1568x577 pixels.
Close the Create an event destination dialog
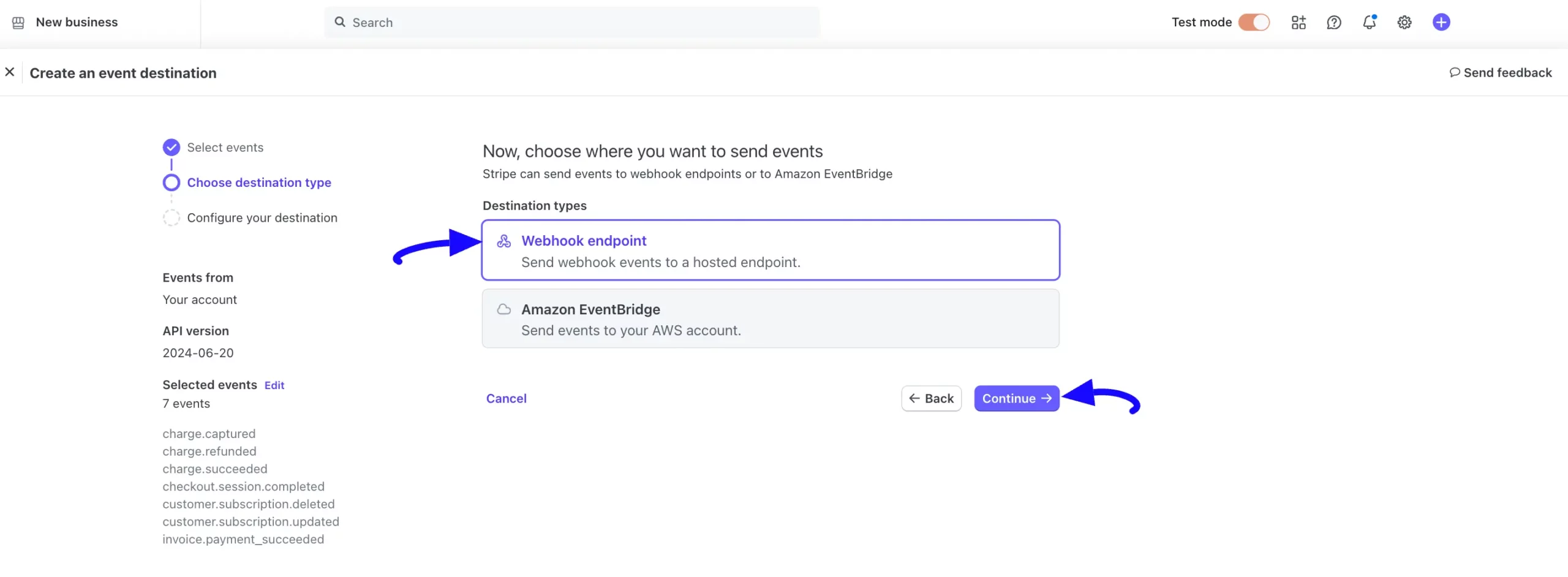tap(10, 72)
